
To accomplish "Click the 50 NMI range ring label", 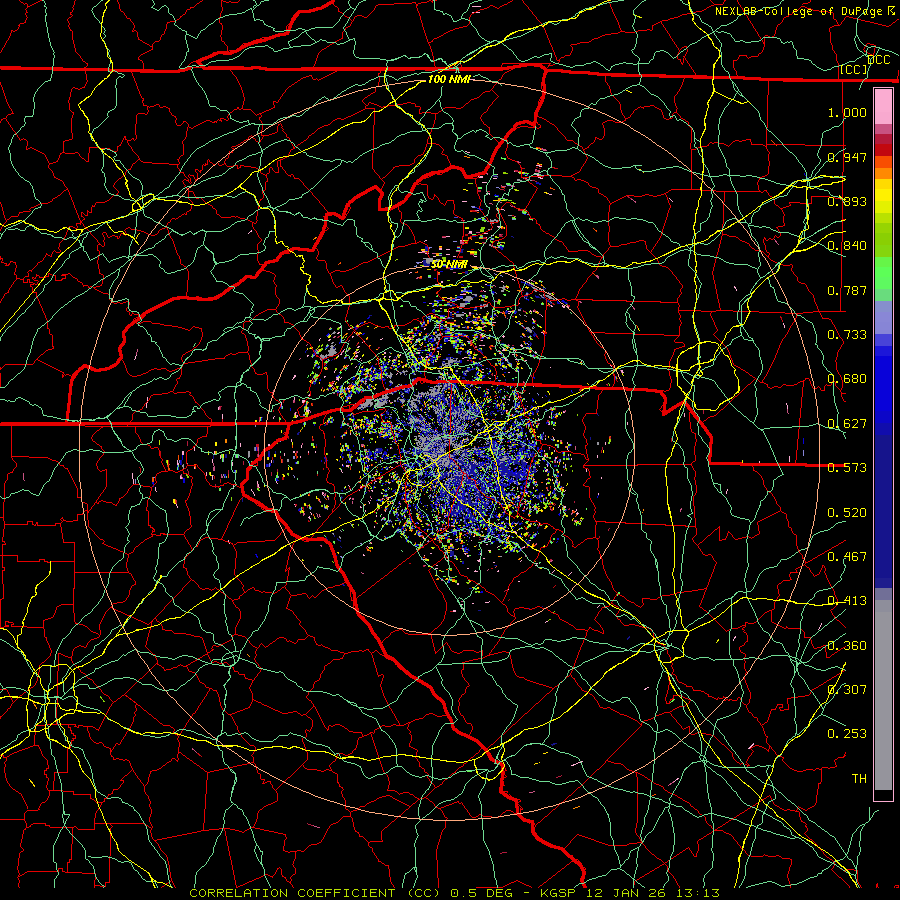I will 449,265.
